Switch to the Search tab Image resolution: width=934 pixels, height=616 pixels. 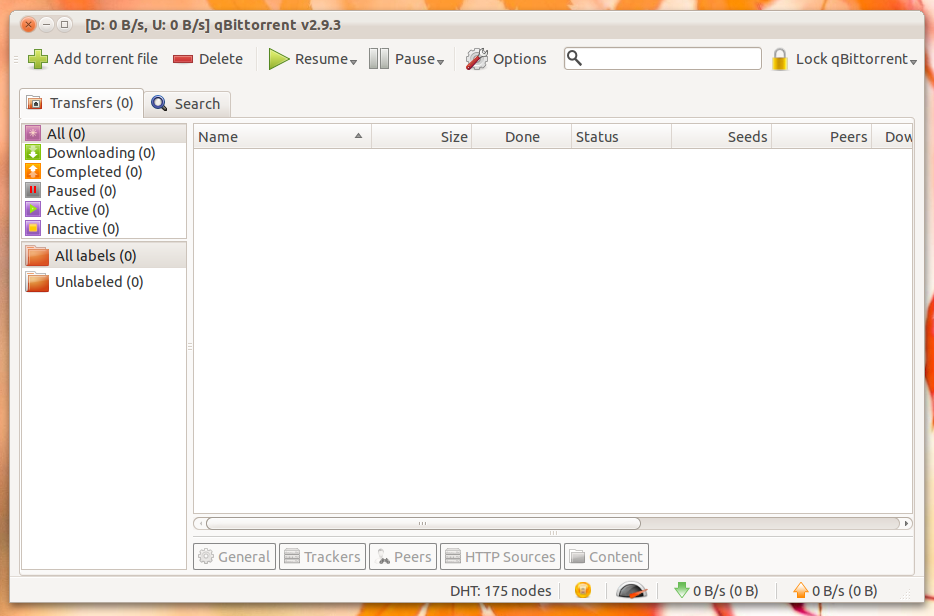tap(187, 104)
